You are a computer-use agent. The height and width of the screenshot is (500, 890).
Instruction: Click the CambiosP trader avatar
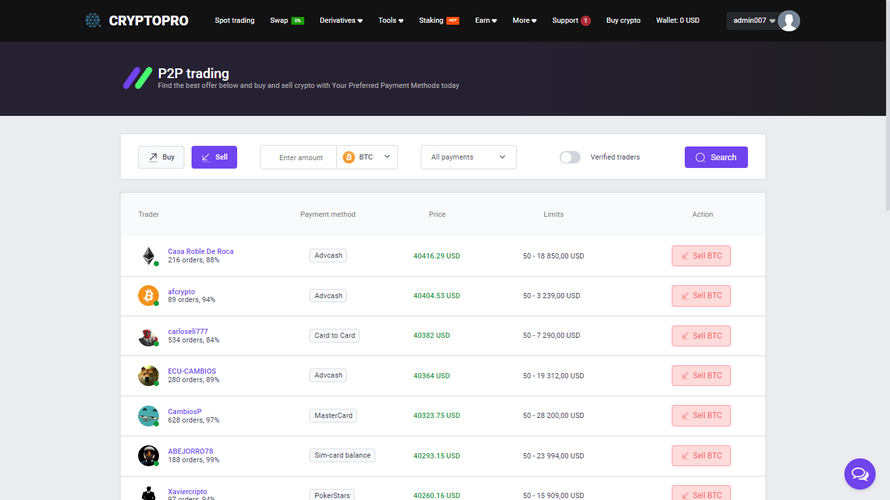point(148,416)
